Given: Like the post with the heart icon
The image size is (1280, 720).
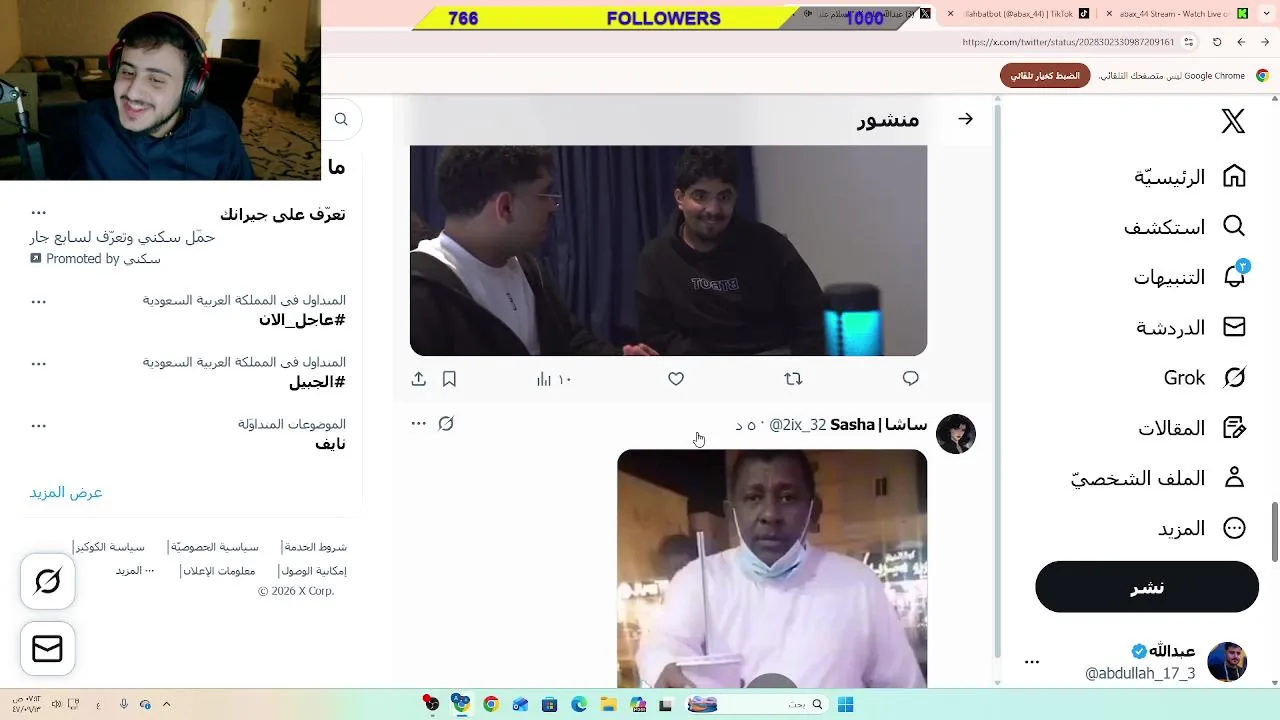Looking at the screenshot, I should [676, 379].
